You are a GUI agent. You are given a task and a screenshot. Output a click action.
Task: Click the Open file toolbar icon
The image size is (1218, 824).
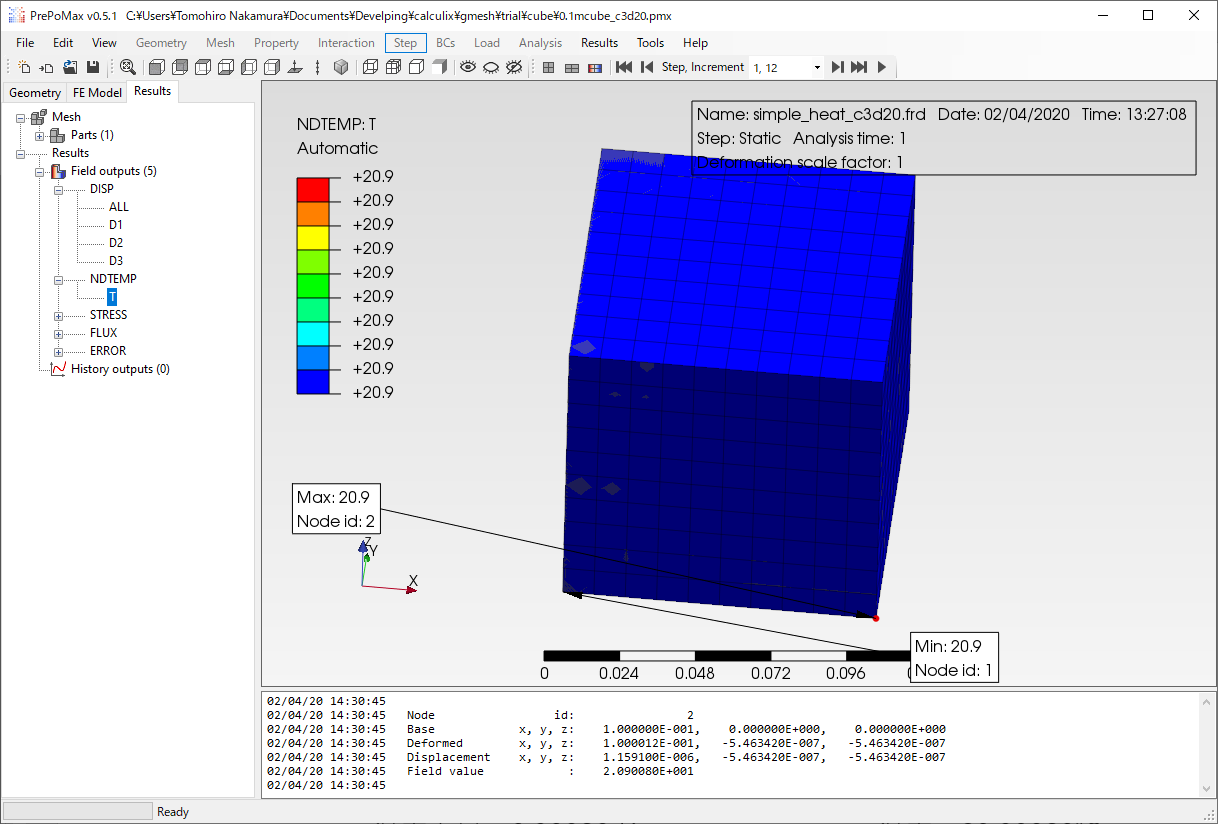[70, 67]
